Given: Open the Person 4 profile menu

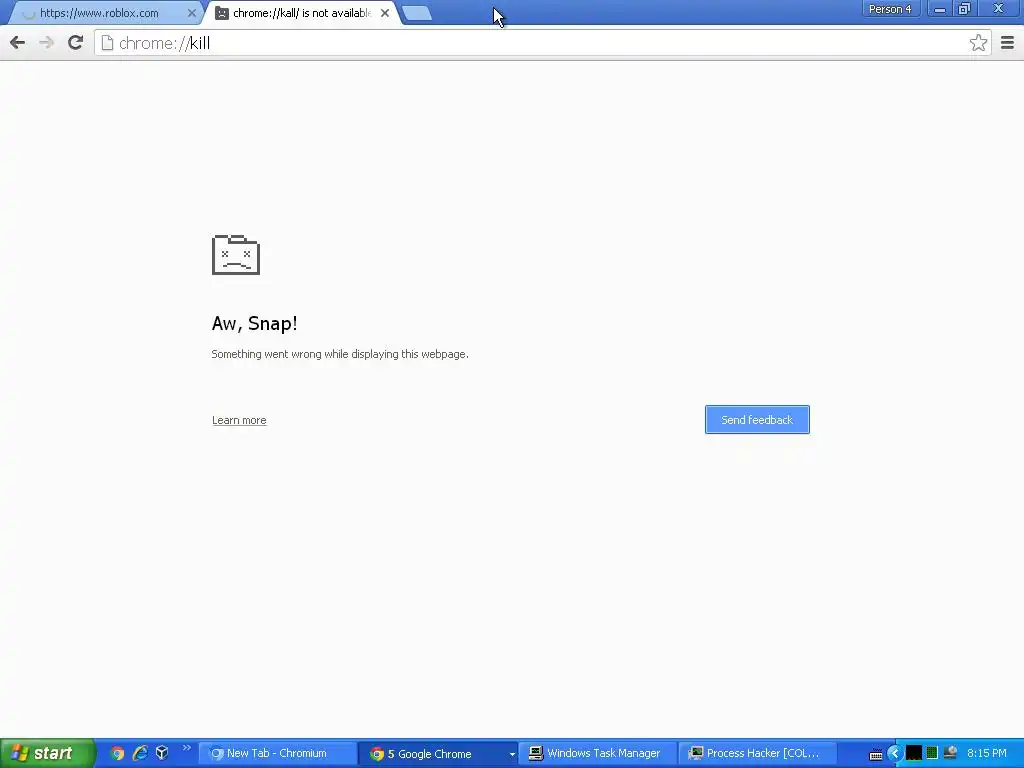Looking at the screenshot, I should 889,9.
